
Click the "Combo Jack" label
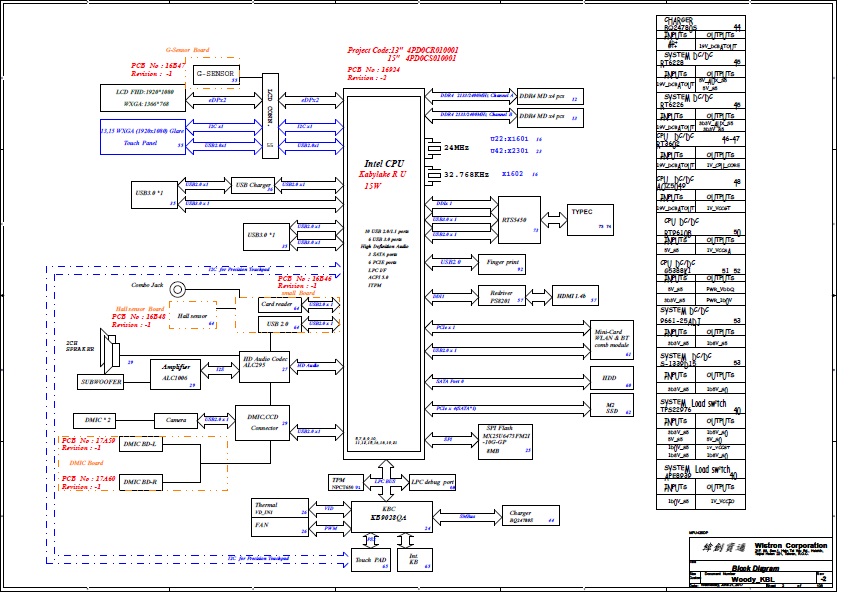(x=147, y=285)
